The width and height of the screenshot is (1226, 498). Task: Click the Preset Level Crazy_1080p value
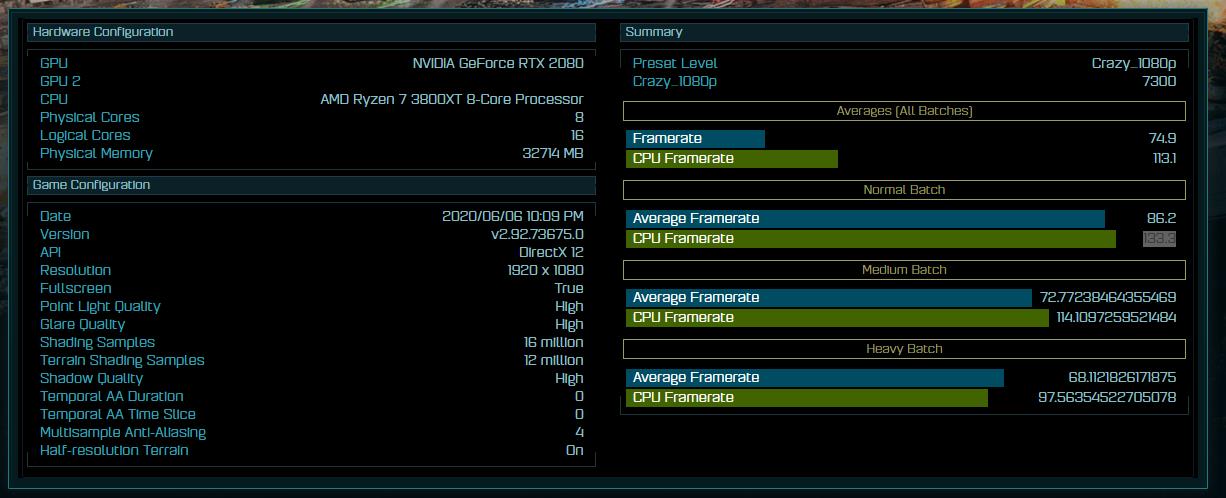click(1133, 63)
